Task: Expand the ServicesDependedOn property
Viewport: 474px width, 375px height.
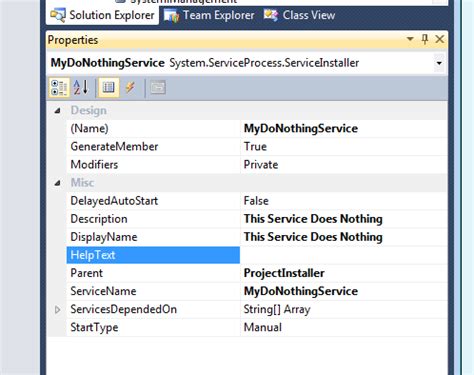Action: coord(57,309)
